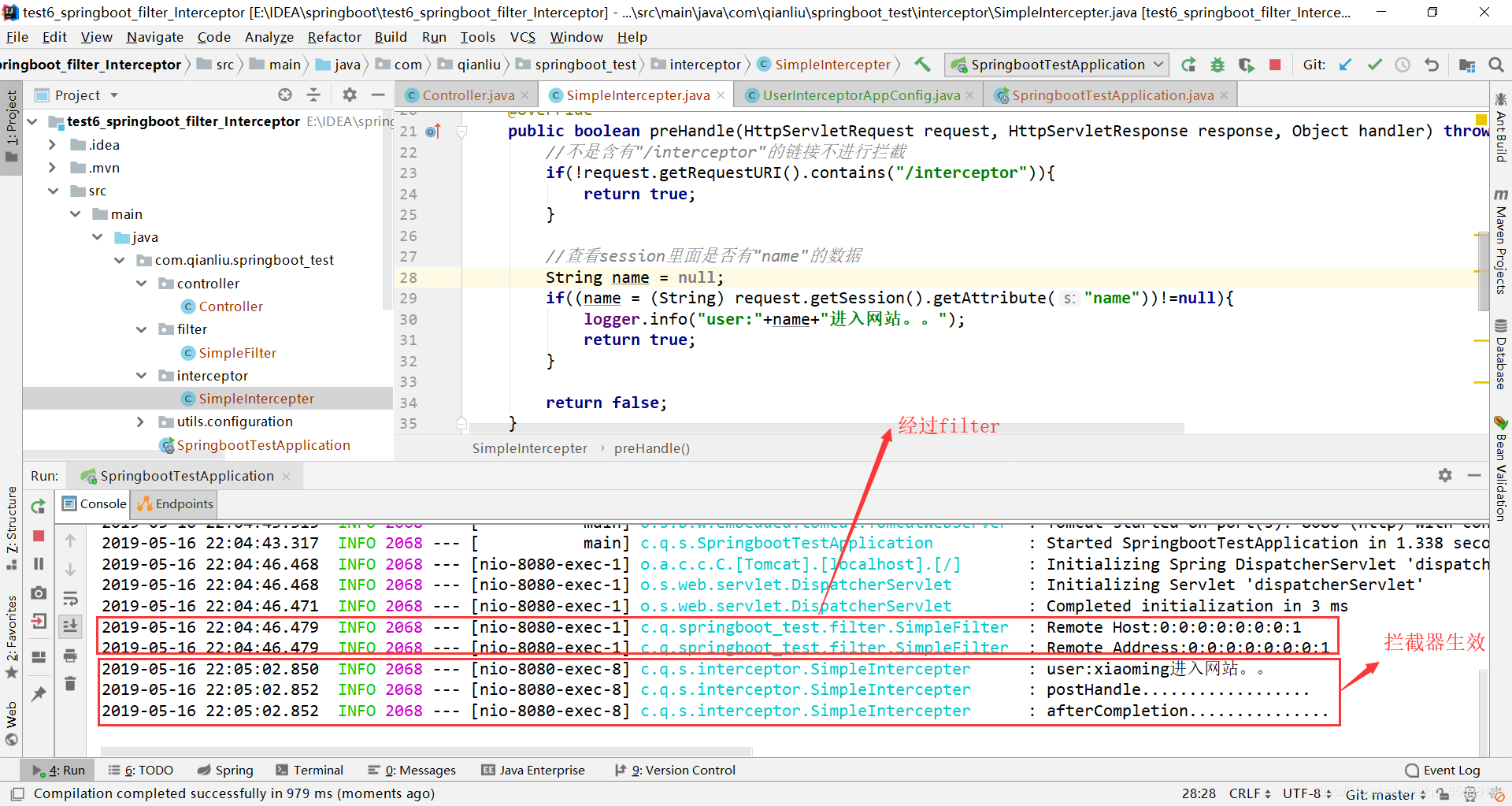This screenshot has width=1512, height=806.
Task: Pause output in Run panel
Action: click(39, 564)
